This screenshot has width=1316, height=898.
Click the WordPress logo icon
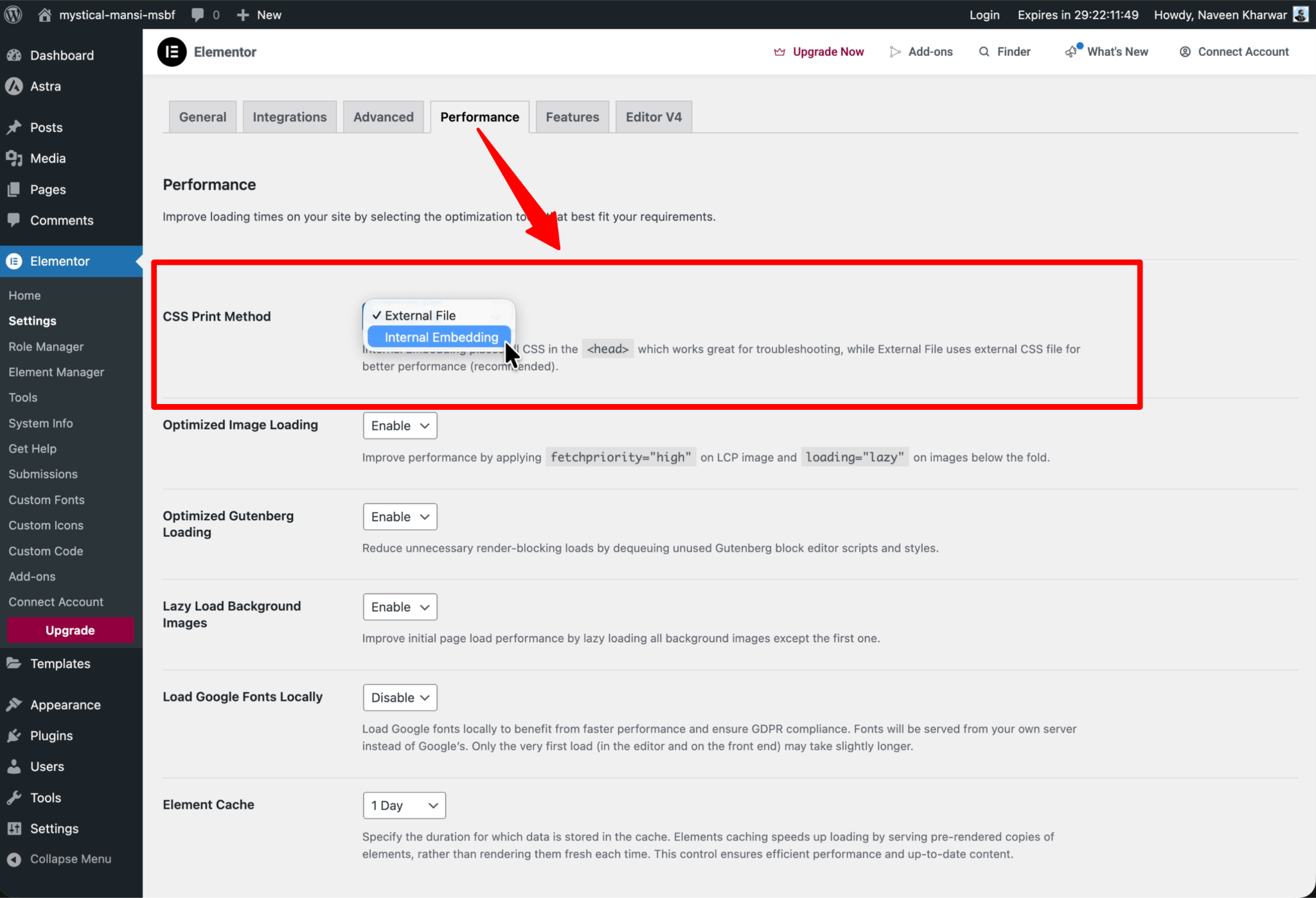(x=13, y=14)
